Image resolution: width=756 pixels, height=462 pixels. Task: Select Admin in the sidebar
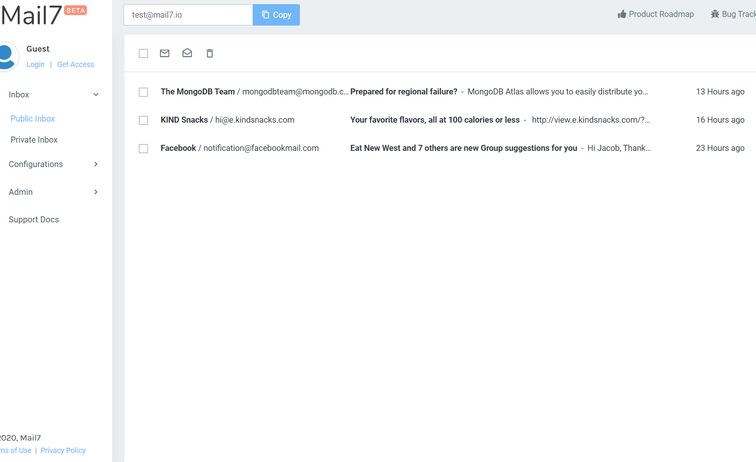(x=21, y=192)
